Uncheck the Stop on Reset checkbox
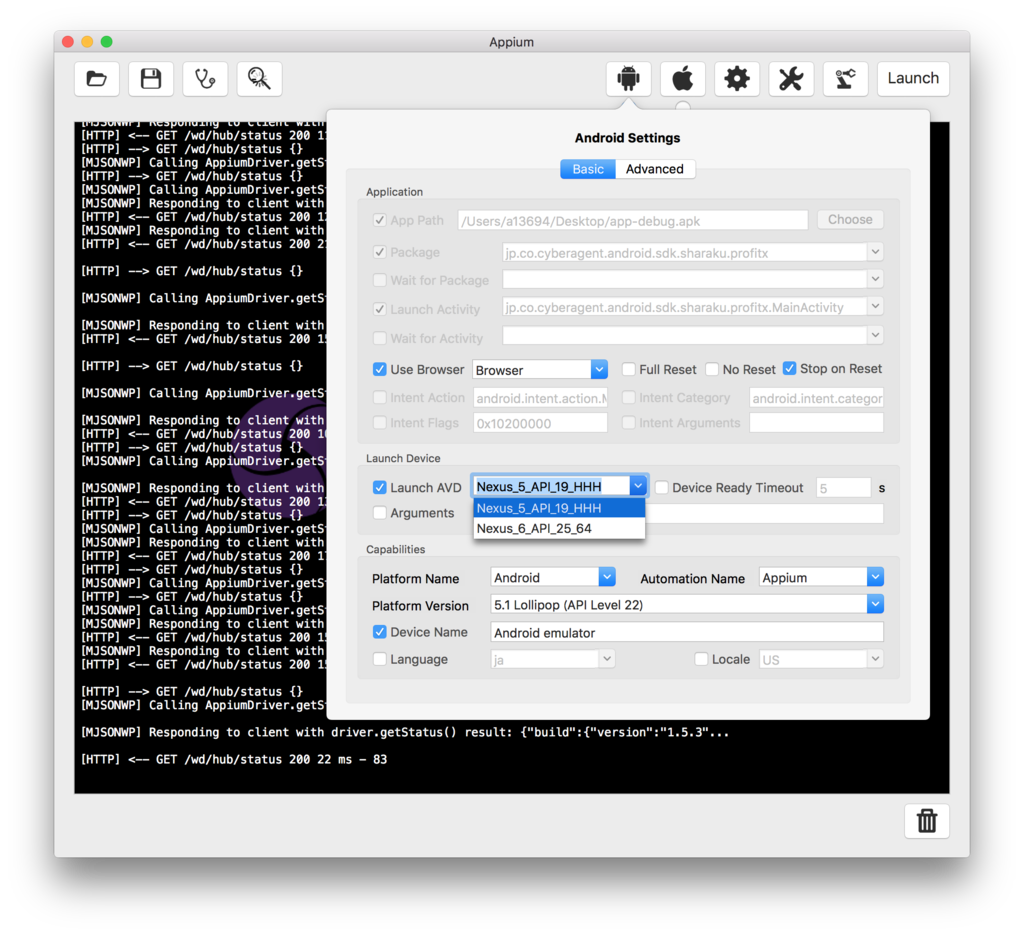Screen dimensions: 1024x935 (790, 368)
